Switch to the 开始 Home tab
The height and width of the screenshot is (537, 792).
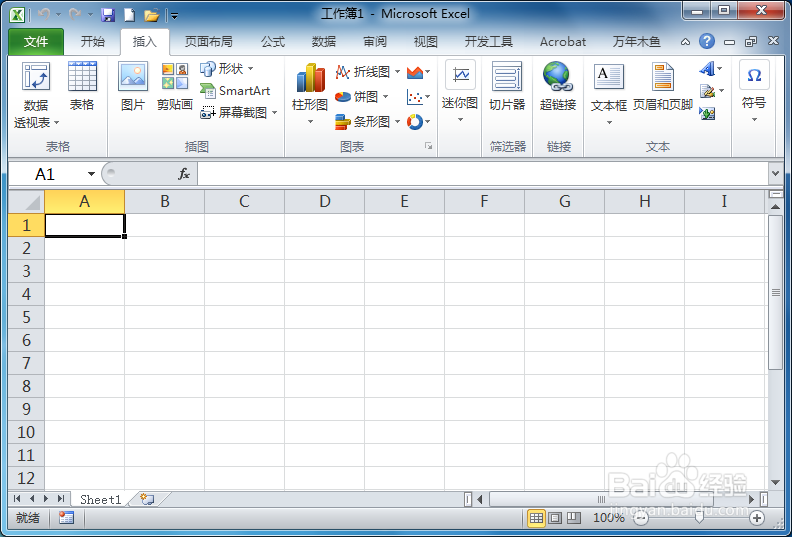pyautogui.click(x=93, y=41)
